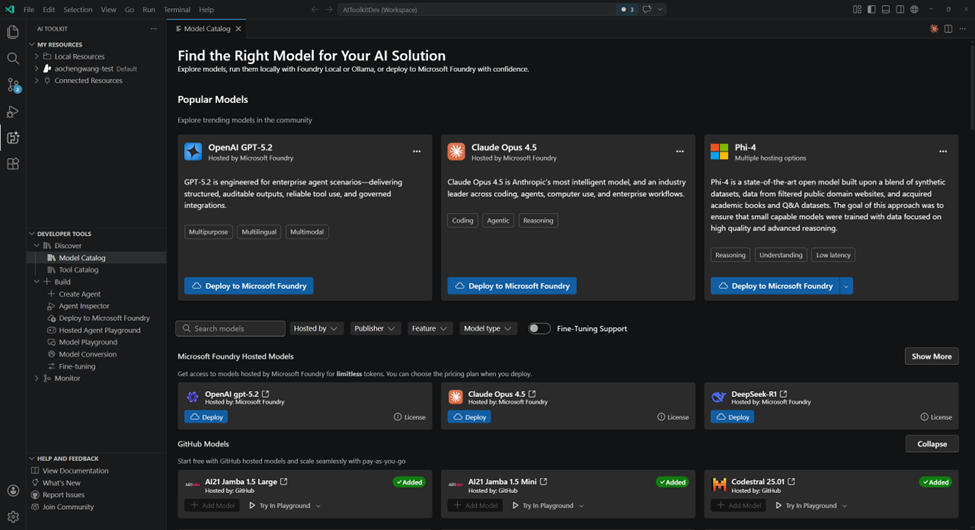This screenshot has height=530, width=975.
Task: Open the Accounts icon in activity bar
Action: coord(12,491)
